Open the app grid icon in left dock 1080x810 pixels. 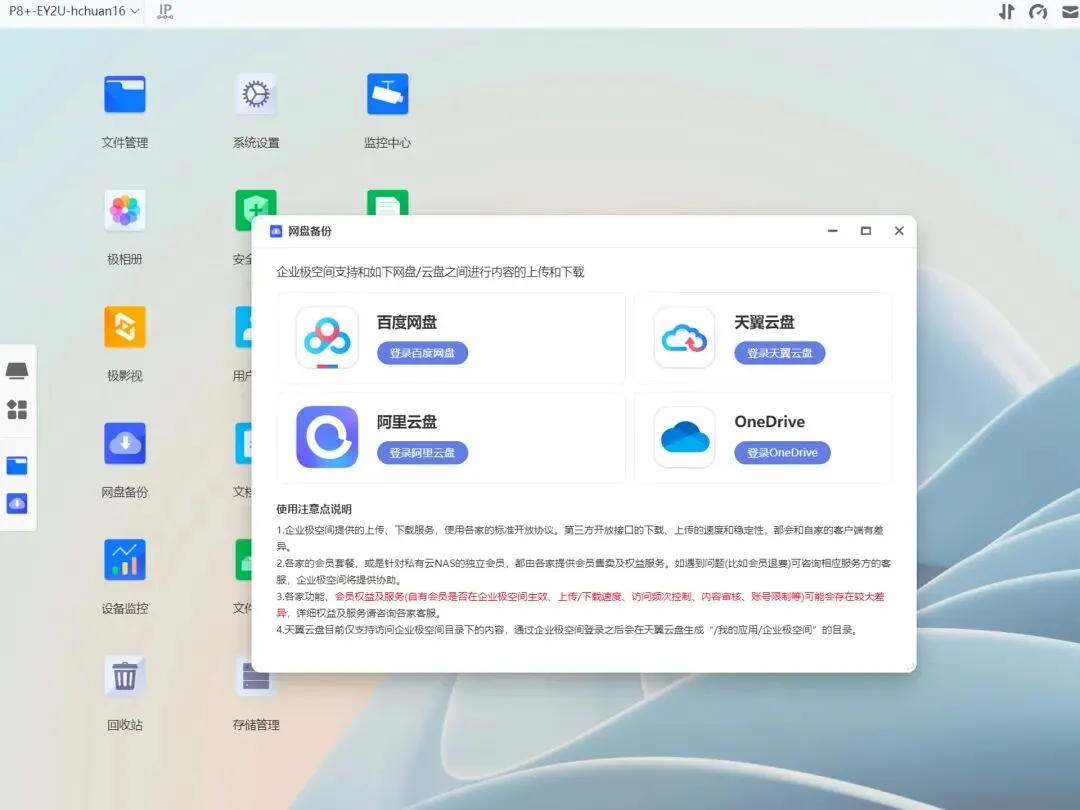tap(17, 409)
